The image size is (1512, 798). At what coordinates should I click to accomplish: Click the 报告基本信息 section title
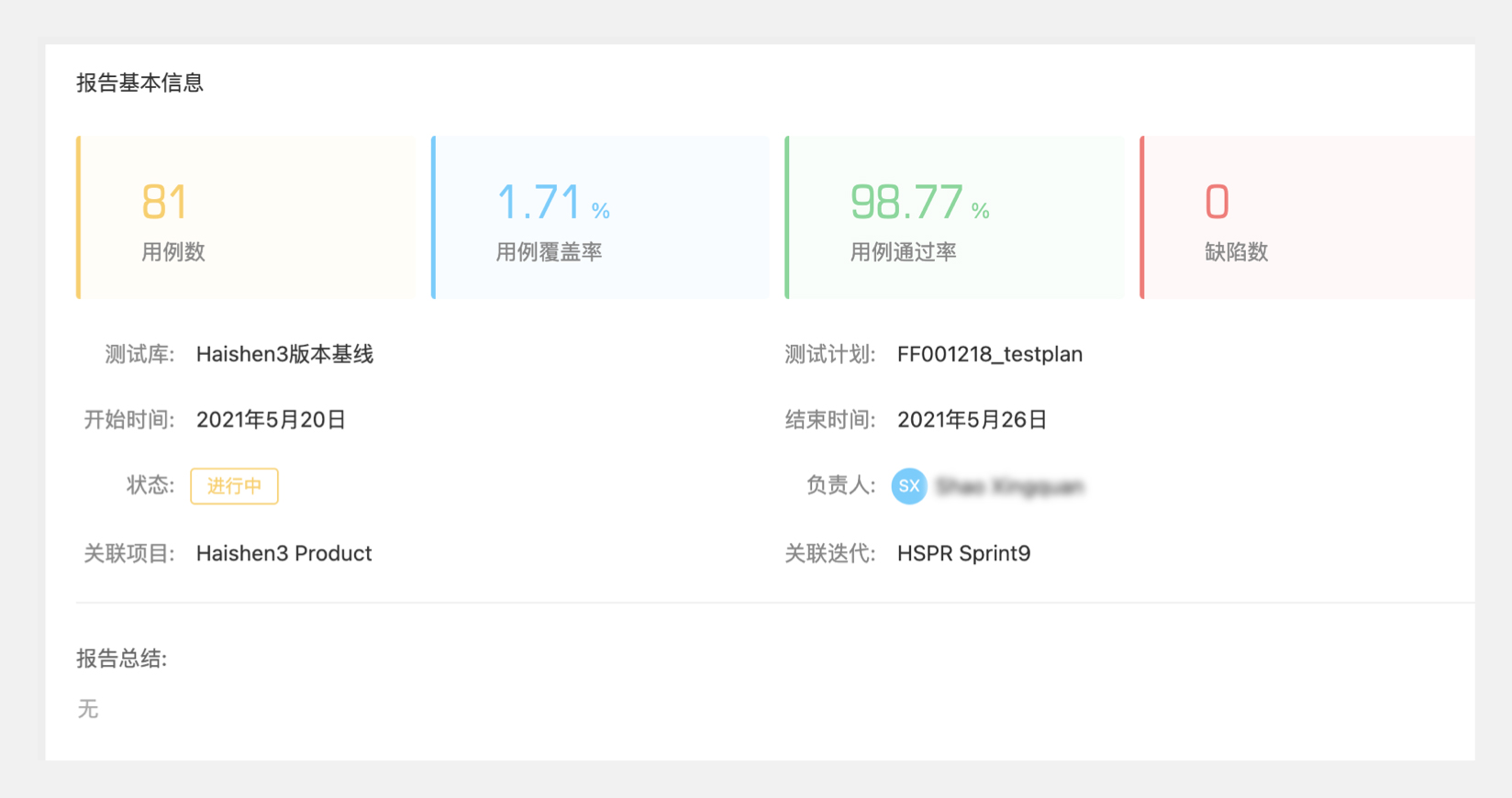(x=139, y=83)
